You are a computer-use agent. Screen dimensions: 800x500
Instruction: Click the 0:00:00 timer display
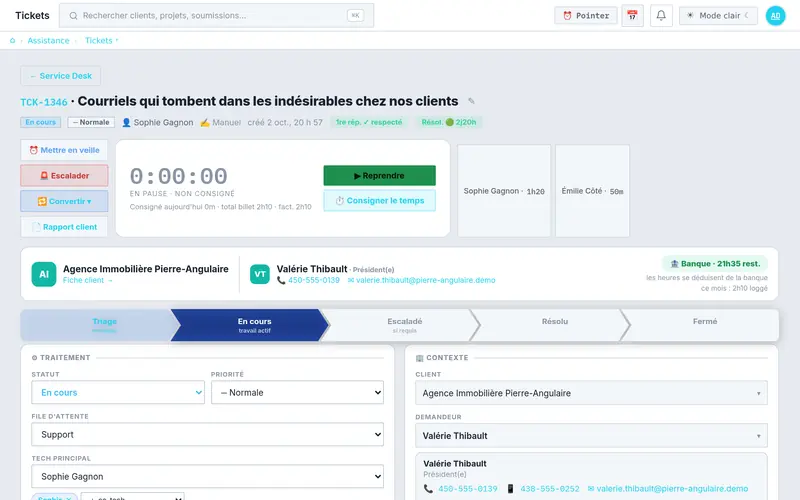click(x=179, y=176)
